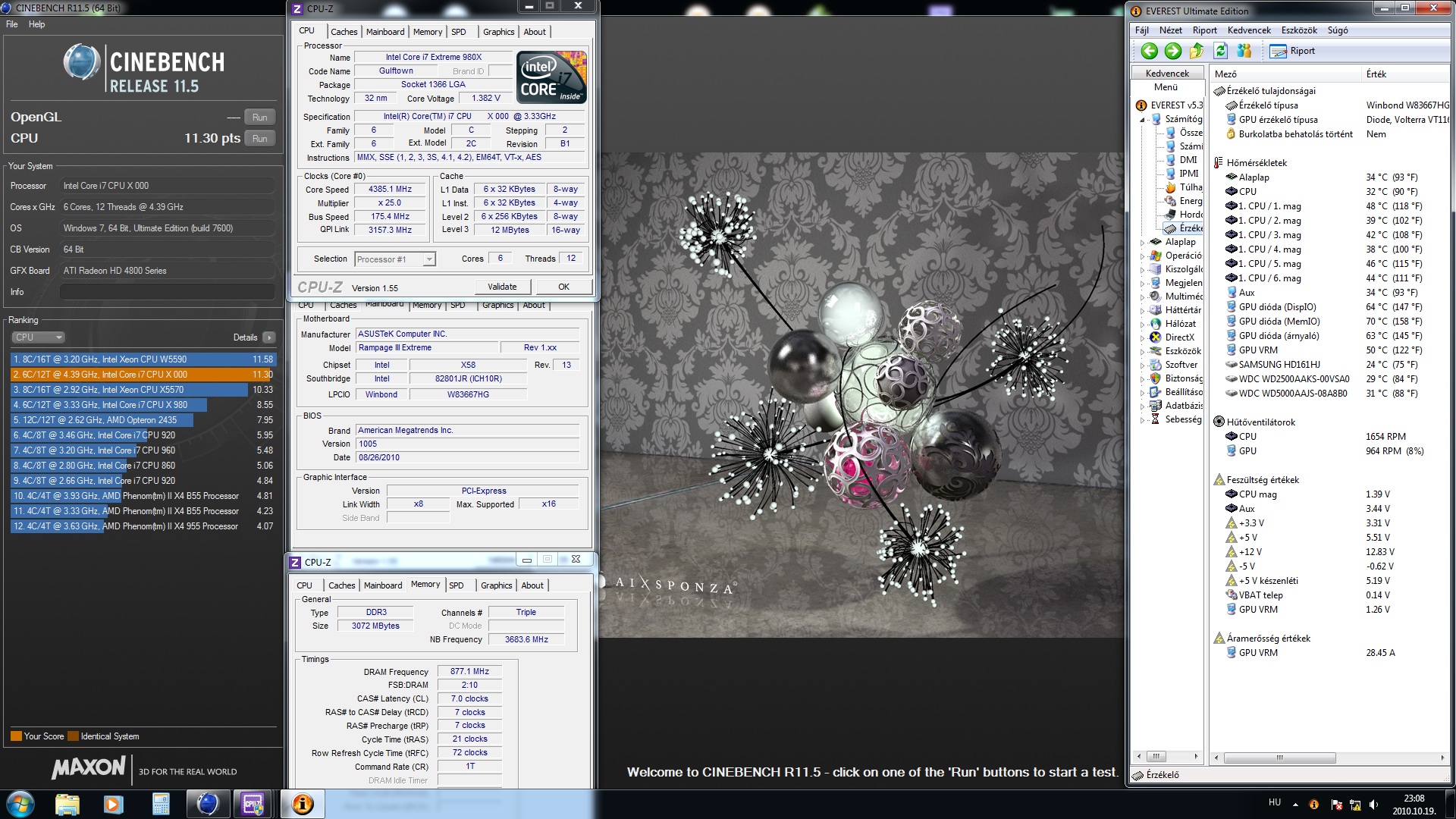The width and height of the screenshot is (1456, 819).
Task: Click the globe icon for Hálózat item
Action: pos(1156,324)
